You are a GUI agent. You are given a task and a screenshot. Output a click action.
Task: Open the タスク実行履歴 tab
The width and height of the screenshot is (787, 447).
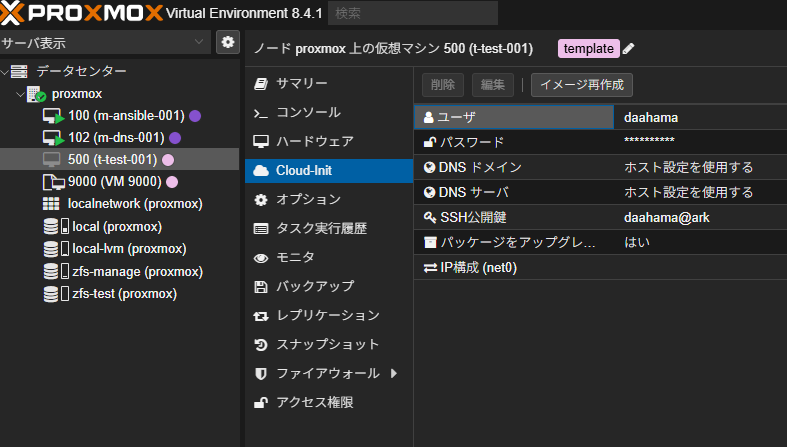click(x=329, y=229)
